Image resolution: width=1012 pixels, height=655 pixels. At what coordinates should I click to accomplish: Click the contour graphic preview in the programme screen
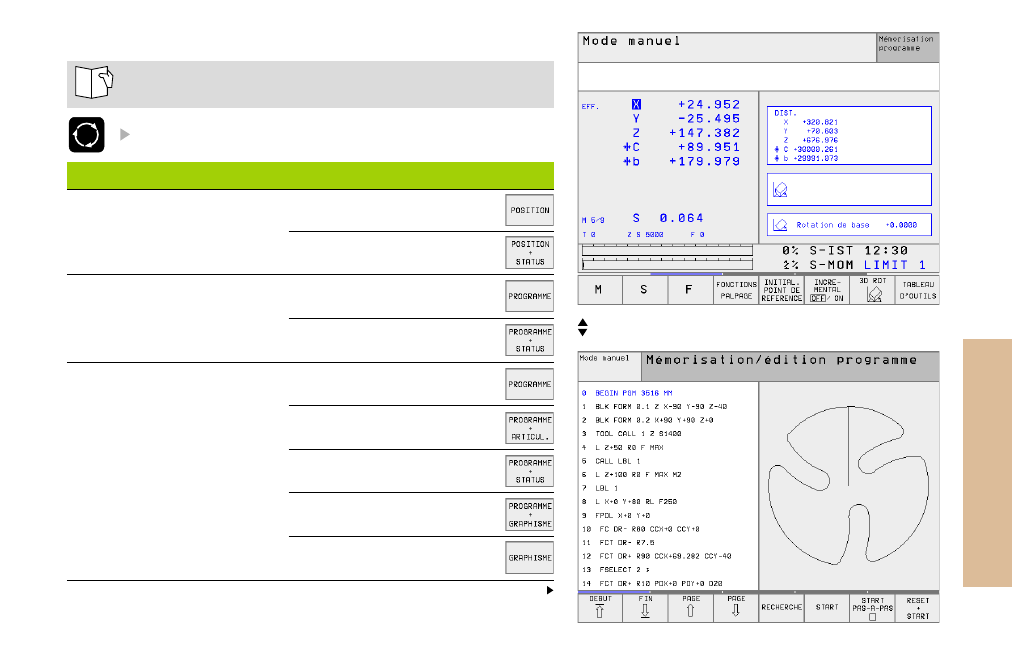[x=849, y=486]
